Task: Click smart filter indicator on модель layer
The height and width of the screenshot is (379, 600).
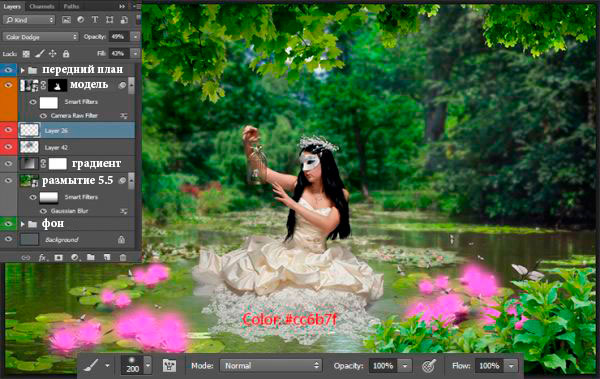Action: [122, 85]
